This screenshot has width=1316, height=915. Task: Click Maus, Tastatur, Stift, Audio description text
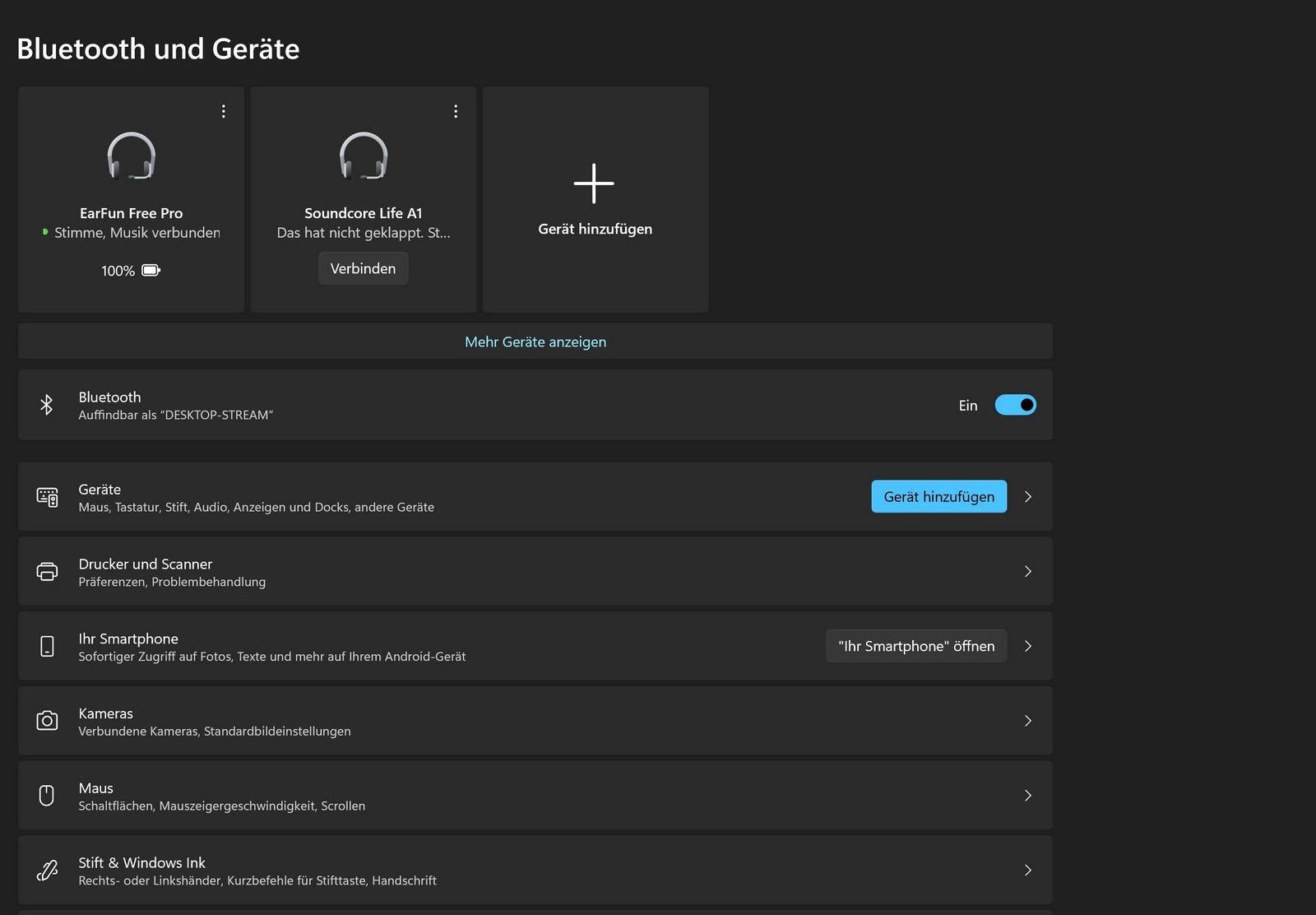257,508
